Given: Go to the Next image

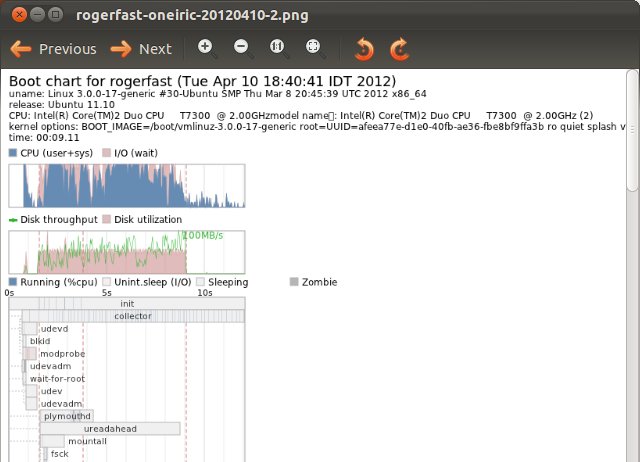Looking at the screenshot, I should pyautogui.click(x=141, y=49).
